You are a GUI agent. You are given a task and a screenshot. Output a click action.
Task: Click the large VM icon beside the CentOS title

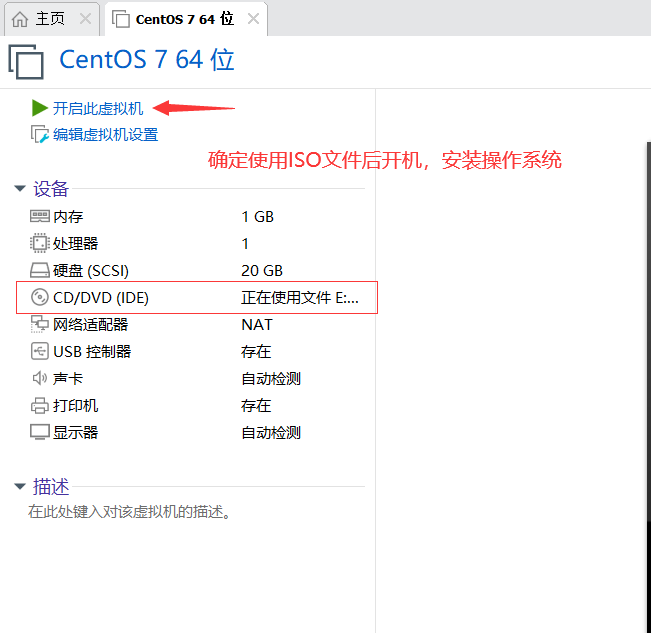pyautogui.click(x=26, y=61)
